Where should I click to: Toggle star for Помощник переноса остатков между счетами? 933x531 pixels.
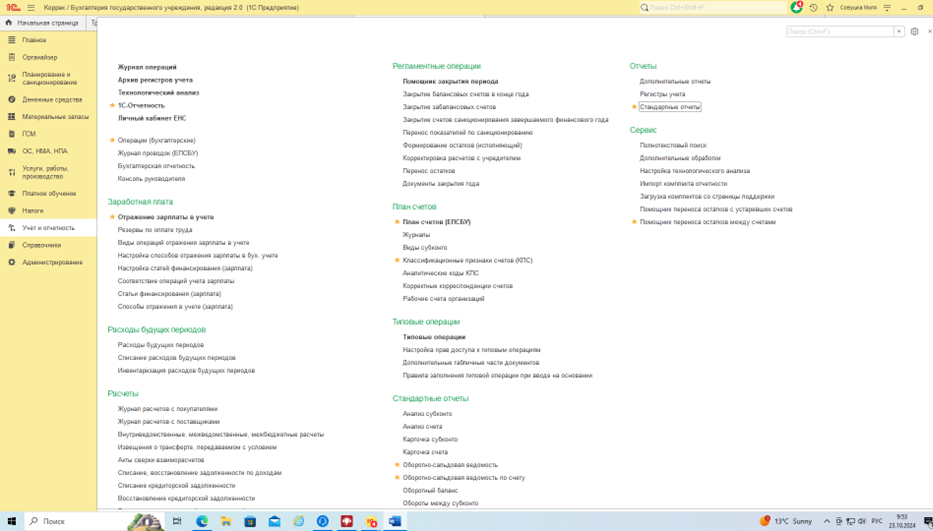click(634, 222)
